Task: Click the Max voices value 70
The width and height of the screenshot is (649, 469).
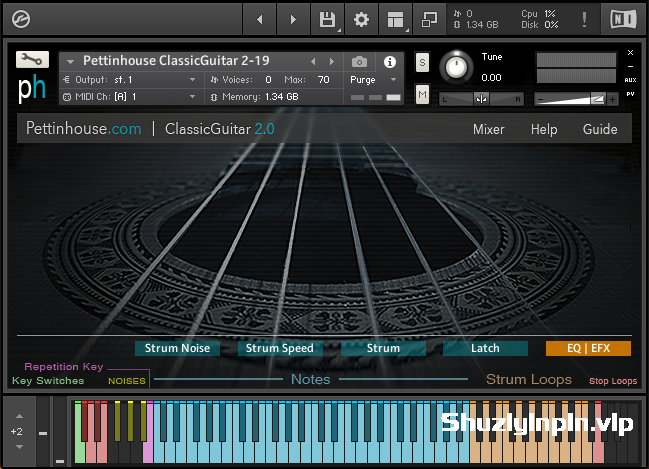Action: click(x=323, y=79)
